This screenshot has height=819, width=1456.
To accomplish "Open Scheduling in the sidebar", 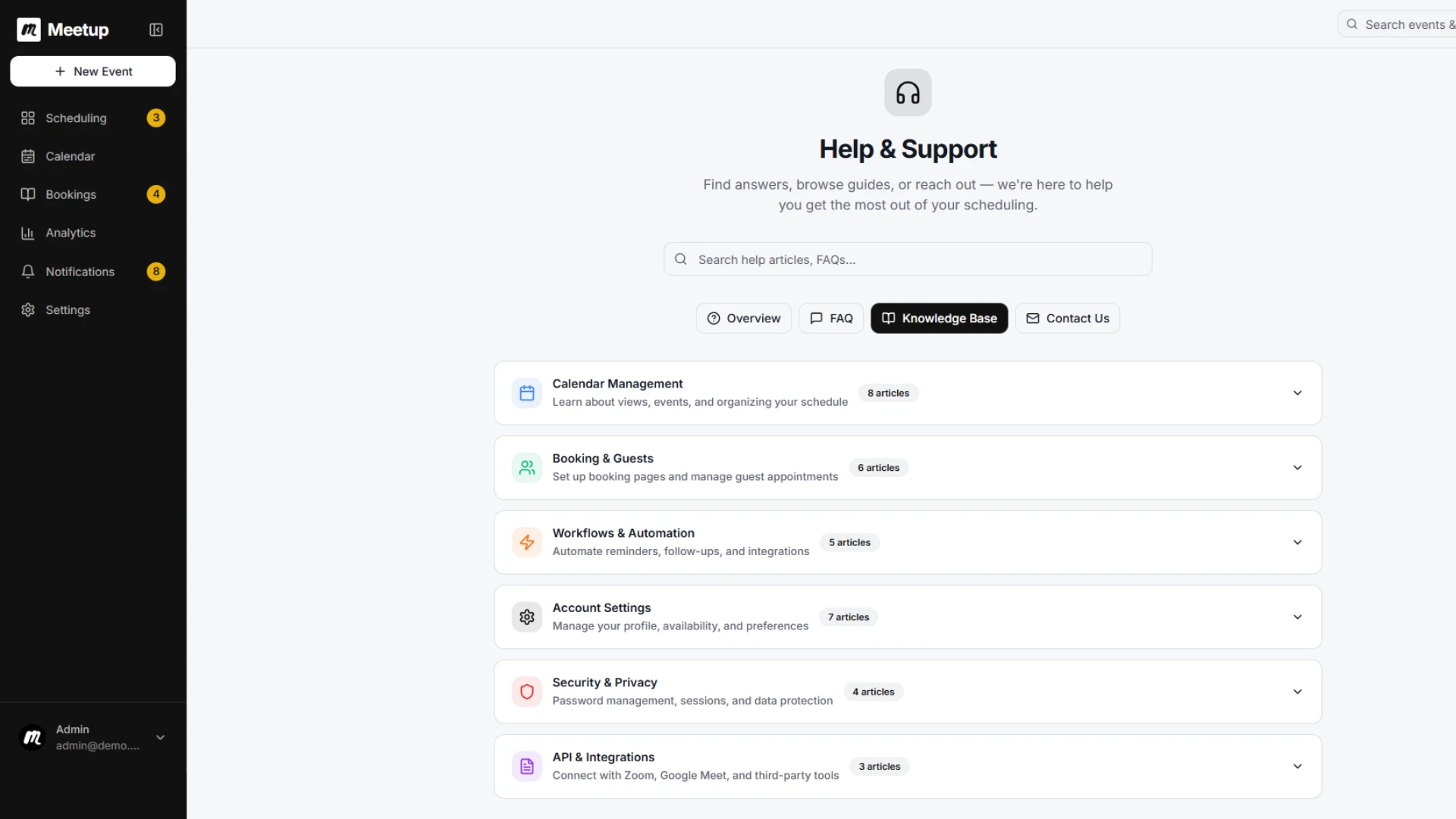I will (93, 118).
